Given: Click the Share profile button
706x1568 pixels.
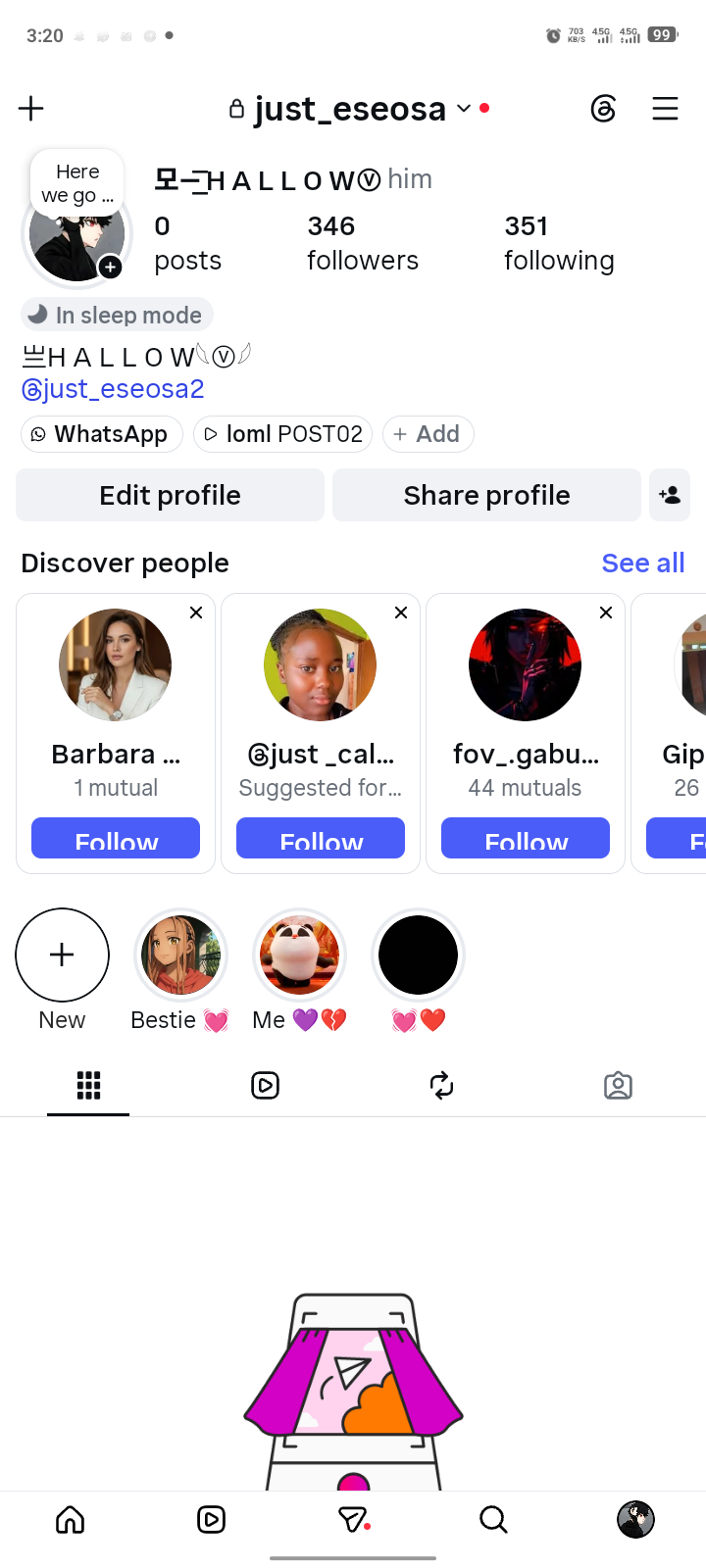Looking at the screenshot, I should 486,495.
